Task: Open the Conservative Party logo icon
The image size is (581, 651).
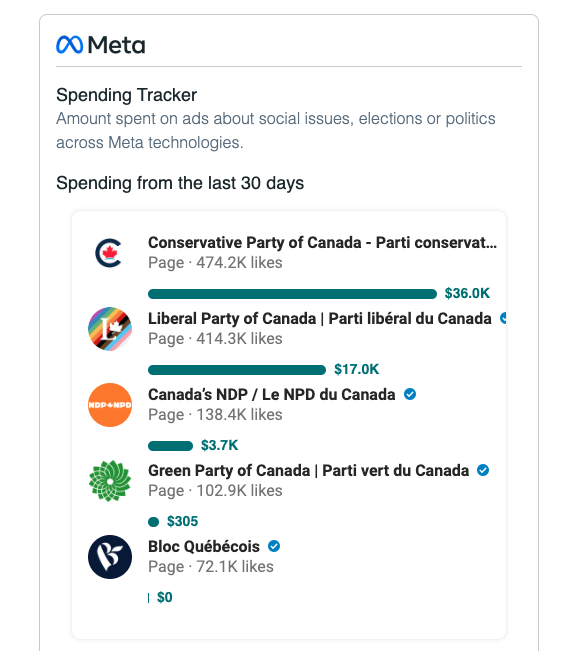Action: (x=109, y=253)
